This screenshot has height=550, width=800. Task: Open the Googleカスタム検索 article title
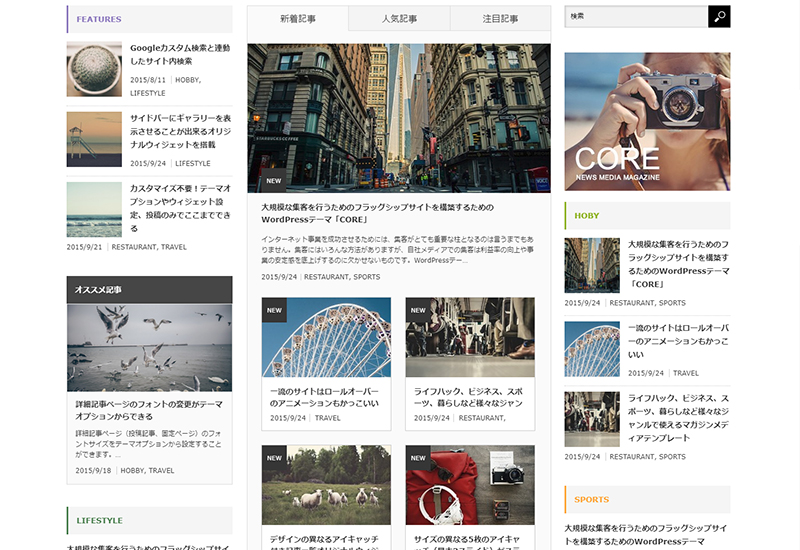click(180, 55)
